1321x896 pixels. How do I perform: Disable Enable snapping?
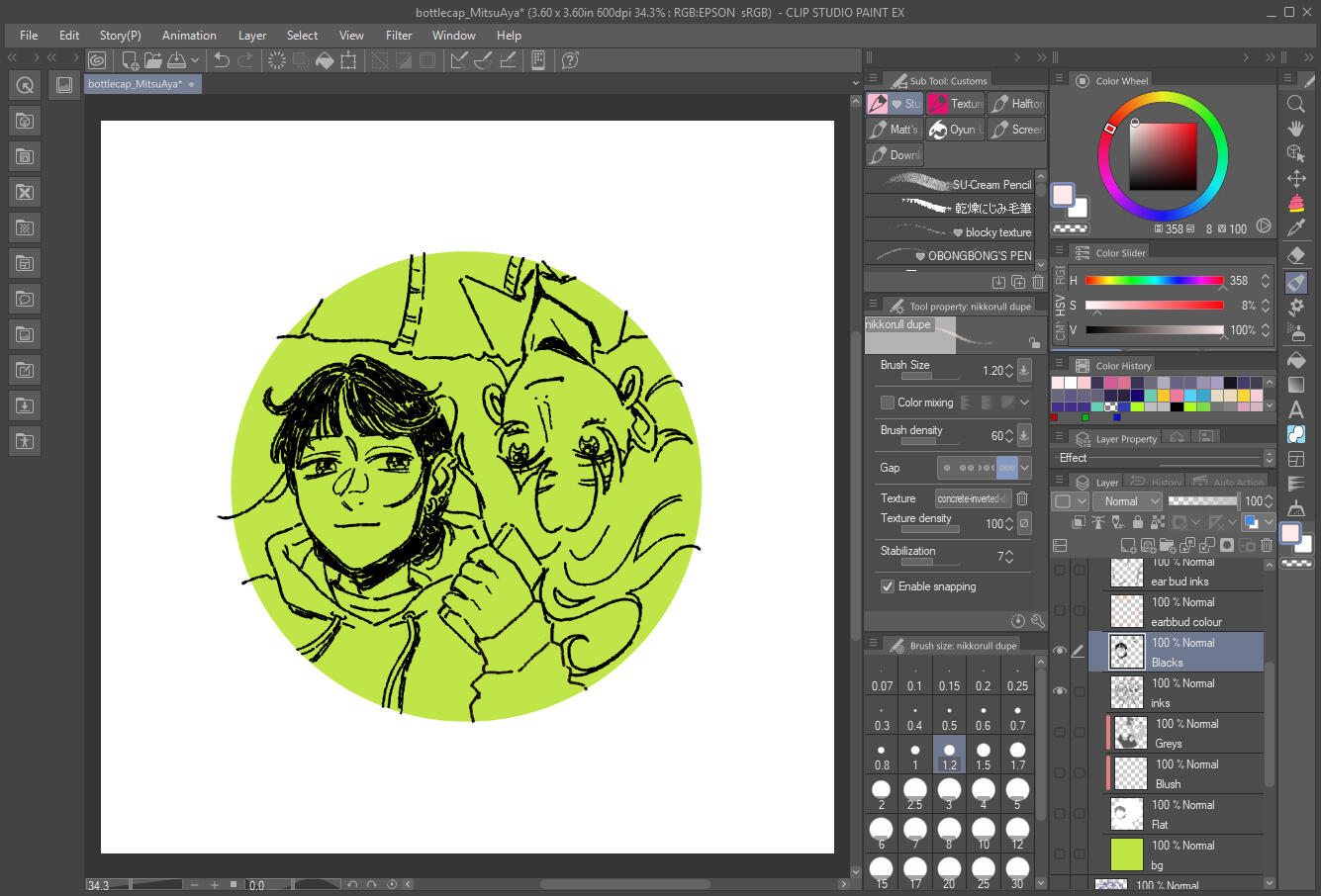pyautogui.click(x=888, y=586)
